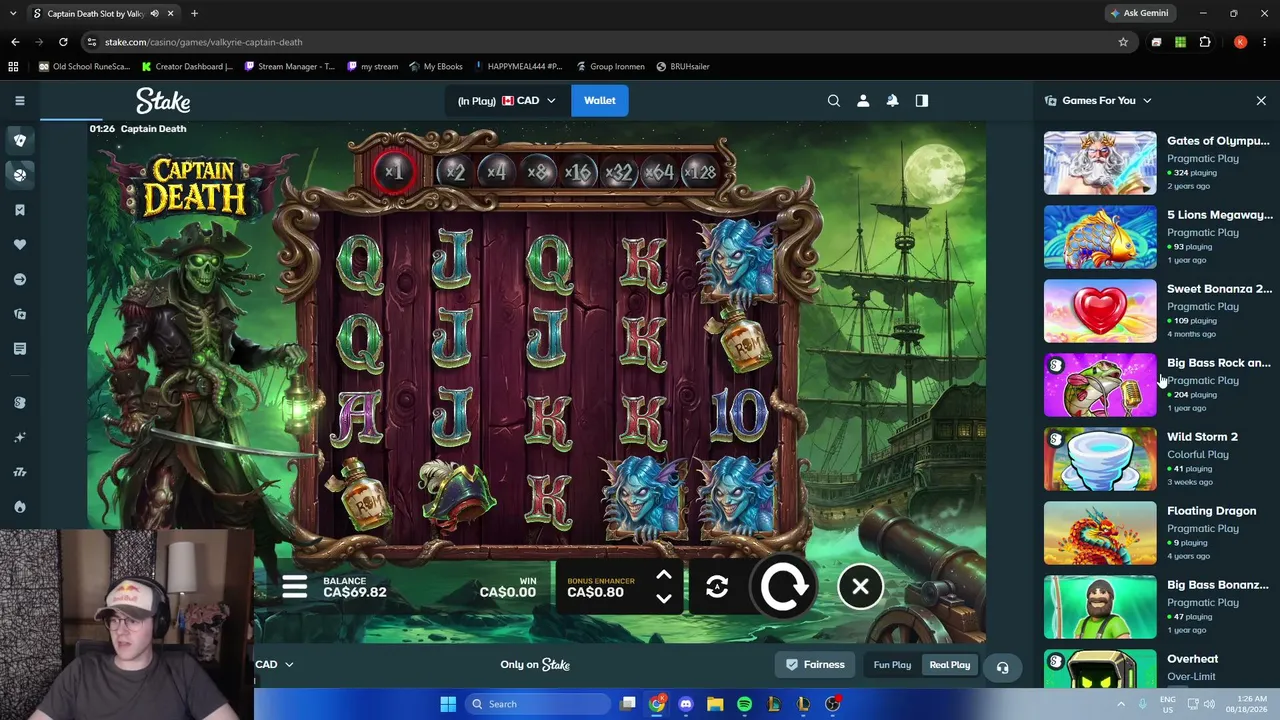Spin the reels with the big button
Viewport: 1280px width, 720px height.
coord(784,586)
